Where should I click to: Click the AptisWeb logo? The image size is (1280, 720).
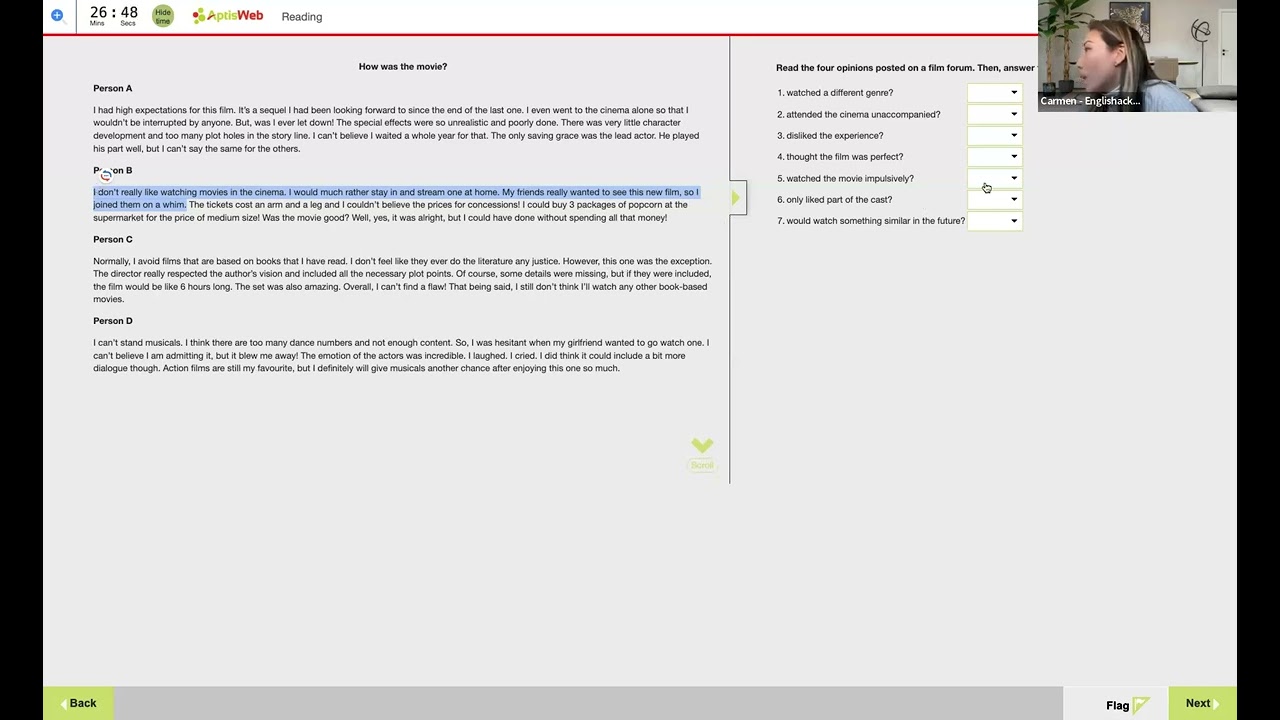[x=228, y=16]
